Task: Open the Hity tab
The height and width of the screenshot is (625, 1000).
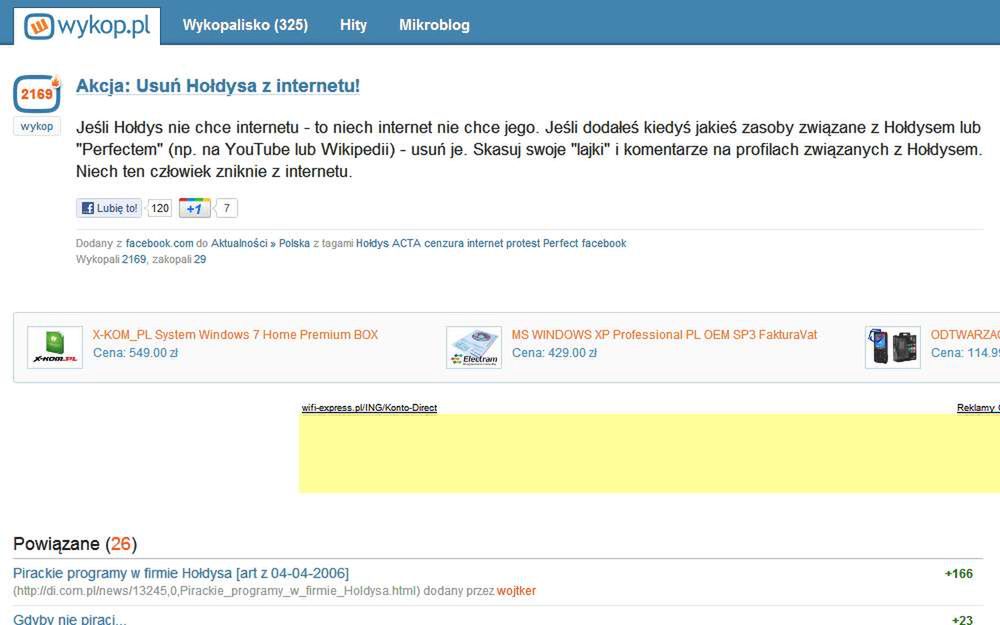Action: click(x=353, y=25)
